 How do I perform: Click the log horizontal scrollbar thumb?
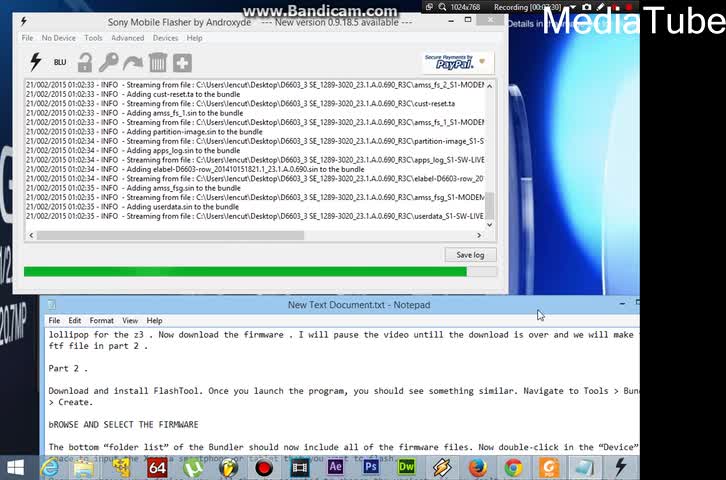[170, 235]
